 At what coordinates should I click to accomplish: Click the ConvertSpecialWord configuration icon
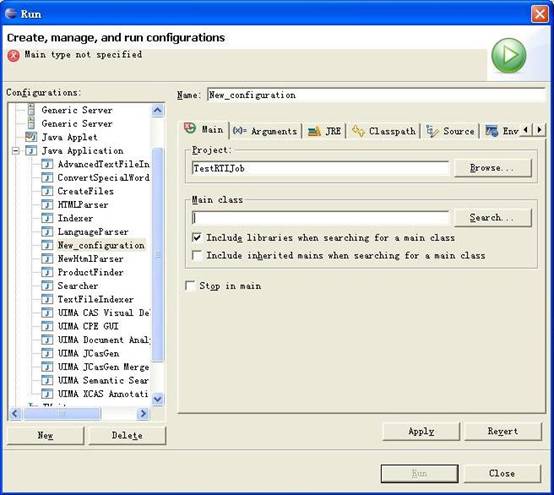tap(47, 178)
